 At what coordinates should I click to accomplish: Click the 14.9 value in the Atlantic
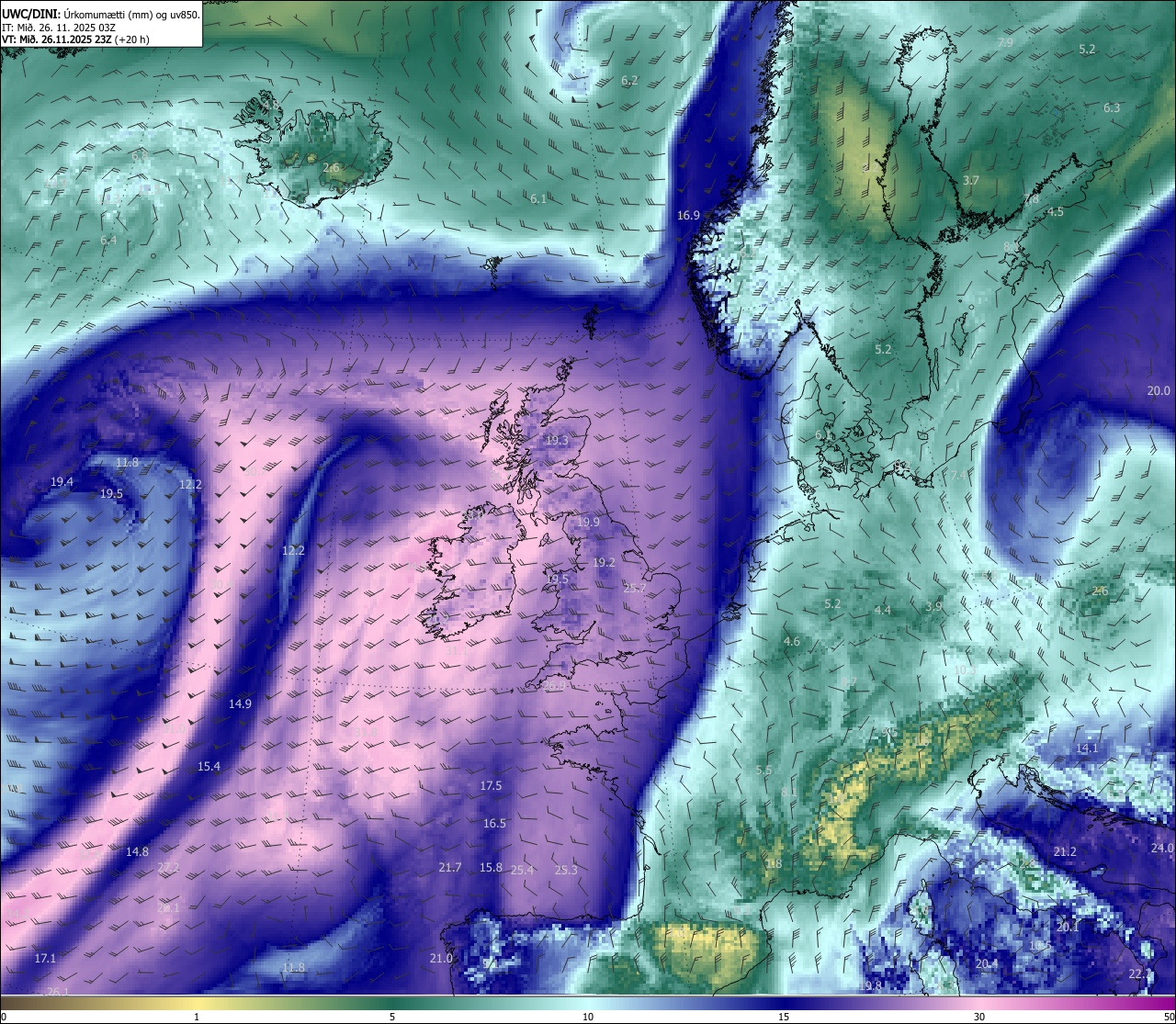coord(240,704)
